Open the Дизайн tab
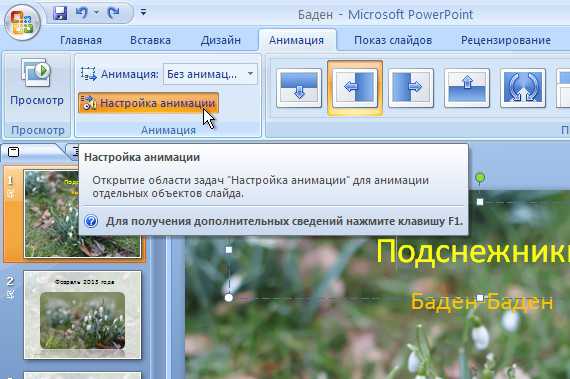The image size is (570, 379). (221, 40)
